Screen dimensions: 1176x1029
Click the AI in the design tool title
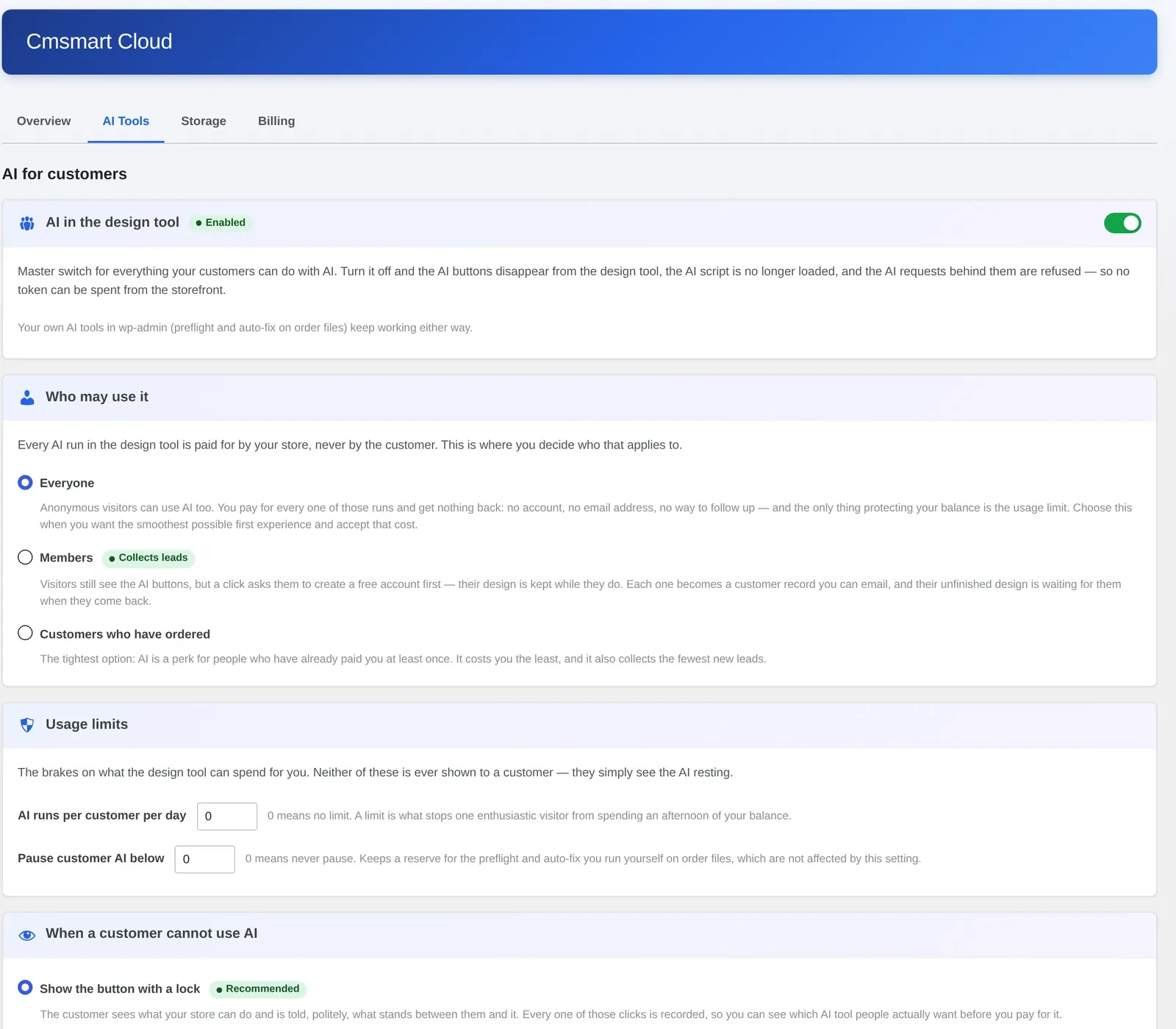pyautogui.click(x=112, y=222)
